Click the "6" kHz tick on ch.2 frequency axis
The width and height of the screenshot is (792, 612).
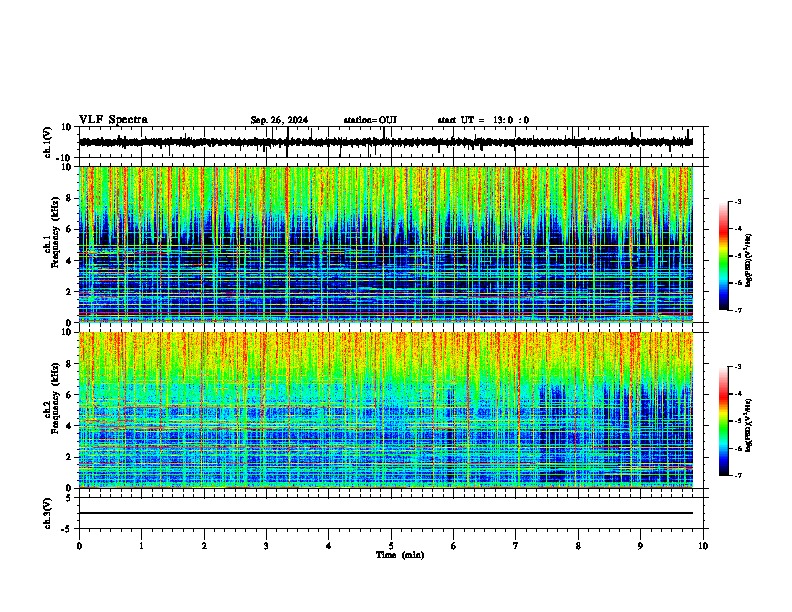69,394
